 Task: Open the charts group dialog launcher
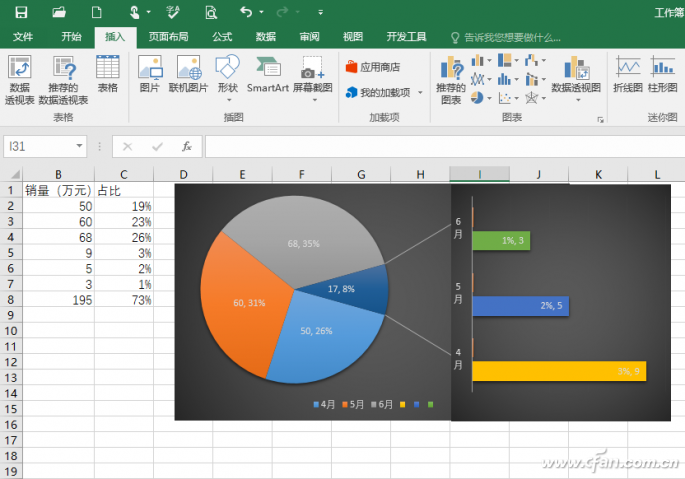tap(601, 119)
